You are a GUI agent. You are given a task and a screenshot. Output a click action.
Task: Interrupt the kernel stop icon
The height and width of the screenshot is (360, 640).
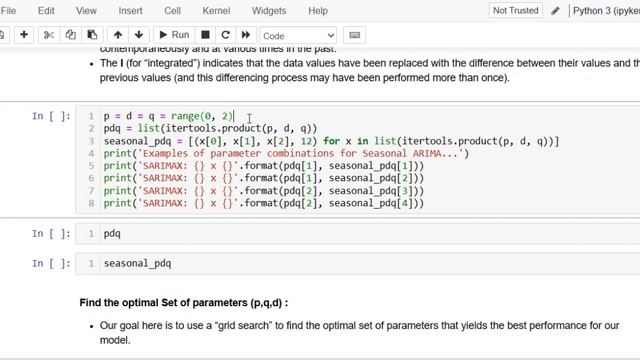(205, 35)
